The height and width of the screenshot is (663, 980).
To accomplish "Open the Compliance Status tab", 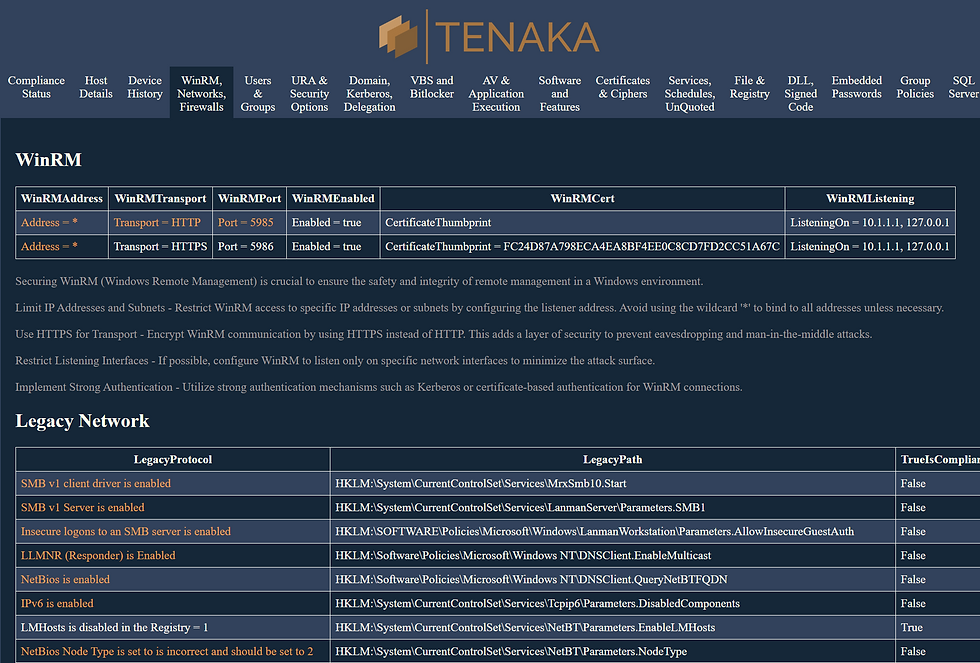I will [x=36, y=87].
